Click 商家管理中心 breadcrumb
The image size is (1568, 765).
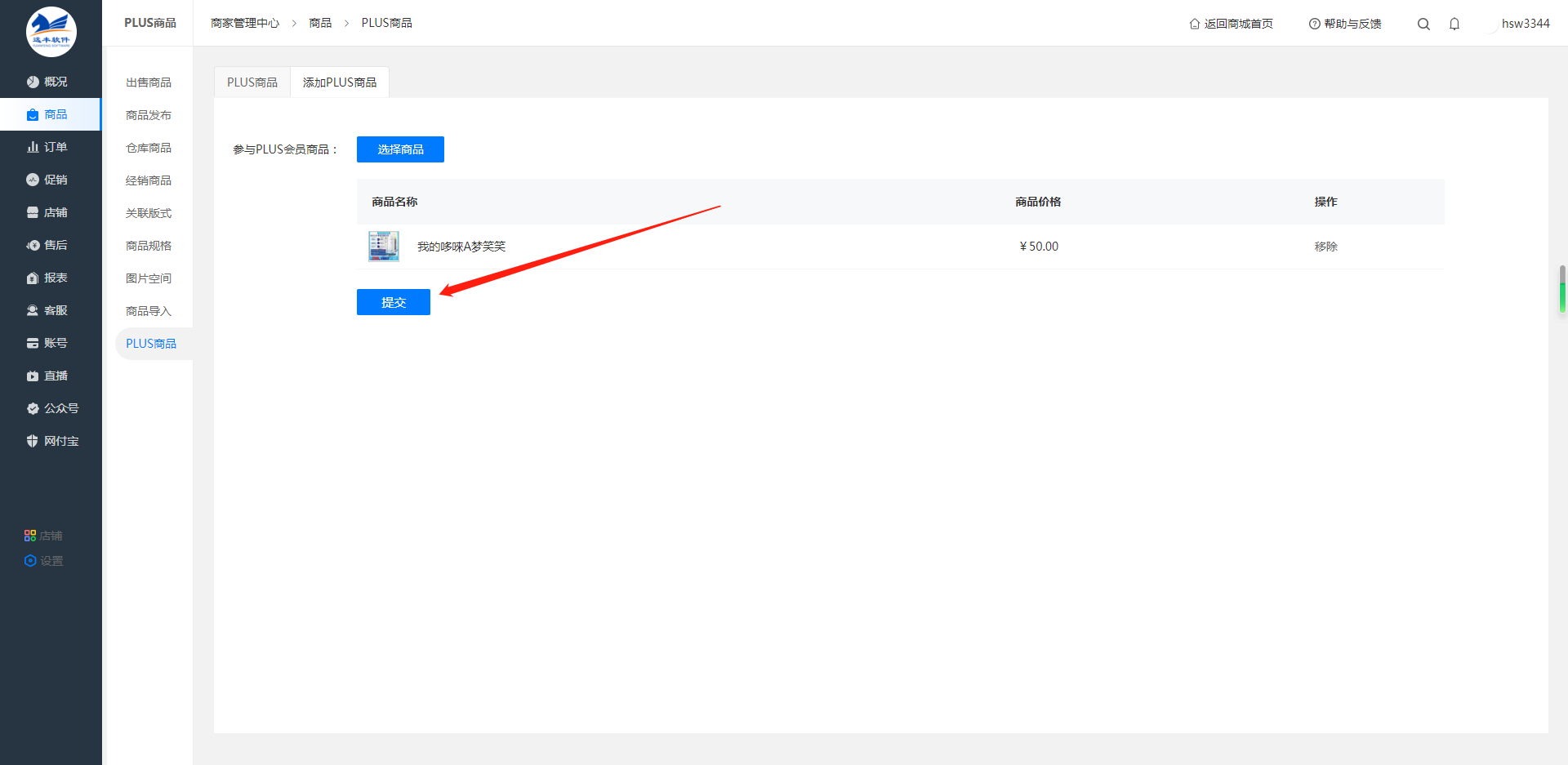point(245,23)
